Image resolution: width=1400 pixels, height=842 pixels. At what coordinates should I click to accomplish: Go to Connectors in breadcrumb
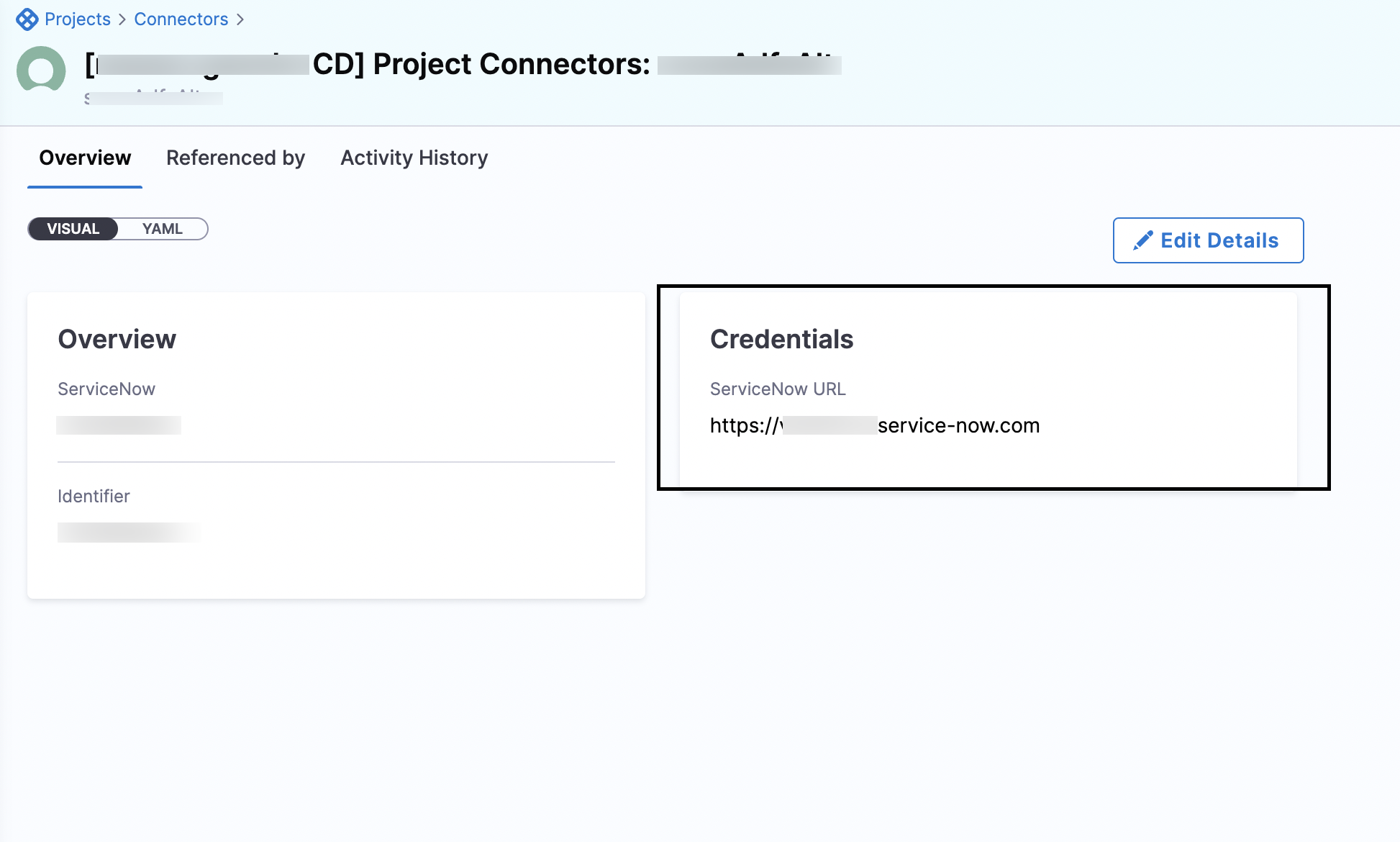pyautogui.click(x=181, y=19)
